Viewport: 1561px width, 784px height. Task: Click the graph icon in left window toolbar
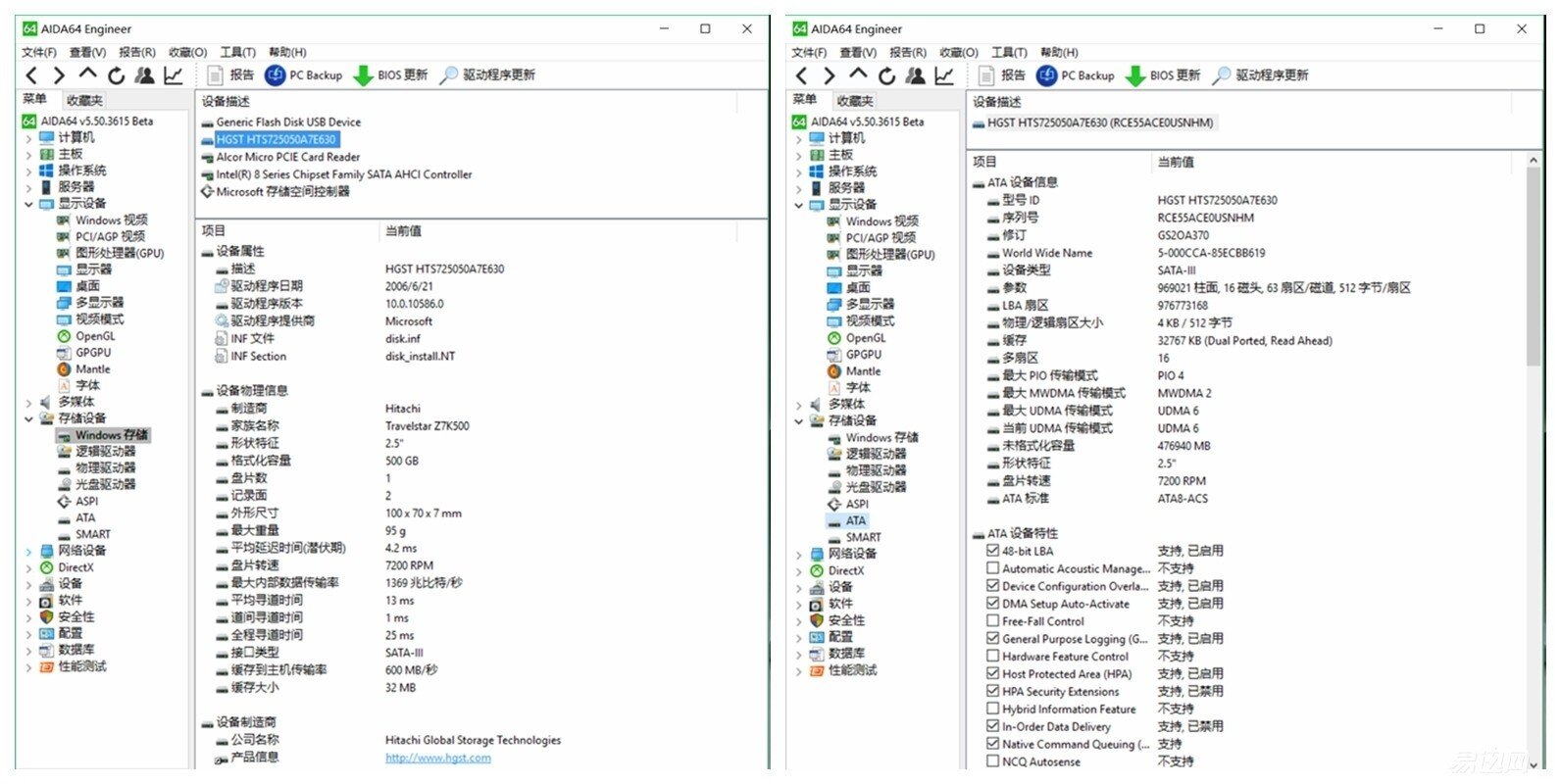174,75
